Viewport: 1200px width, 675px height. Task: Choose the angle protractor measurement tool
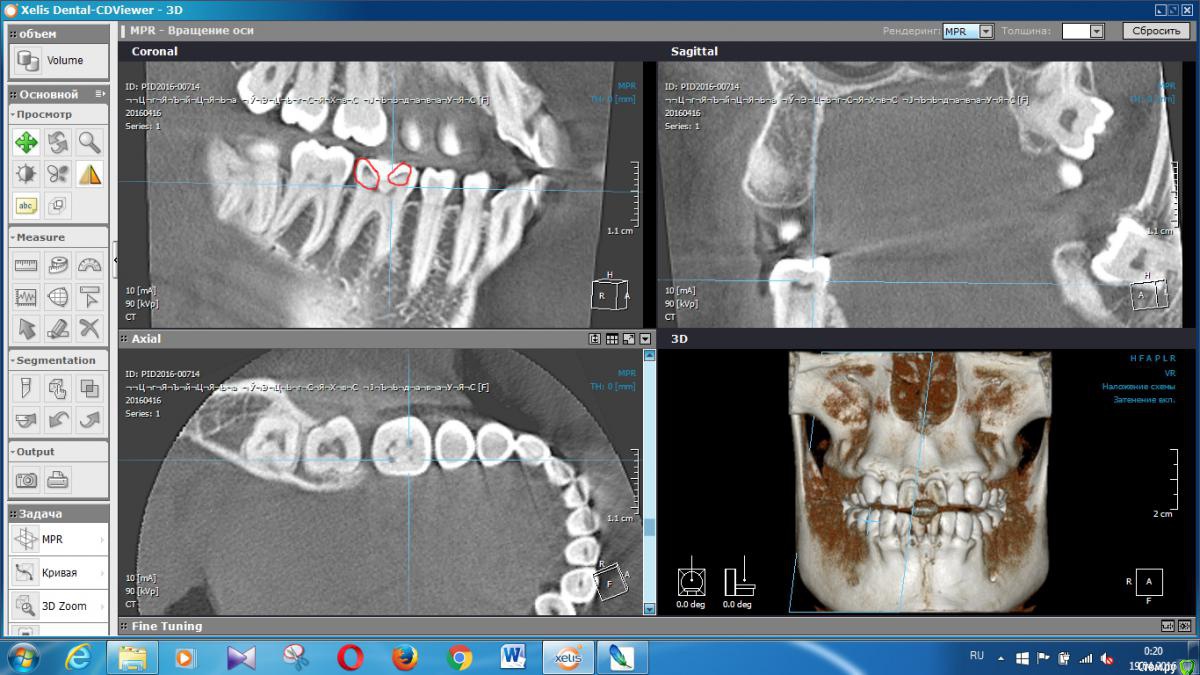pos(90,265)
